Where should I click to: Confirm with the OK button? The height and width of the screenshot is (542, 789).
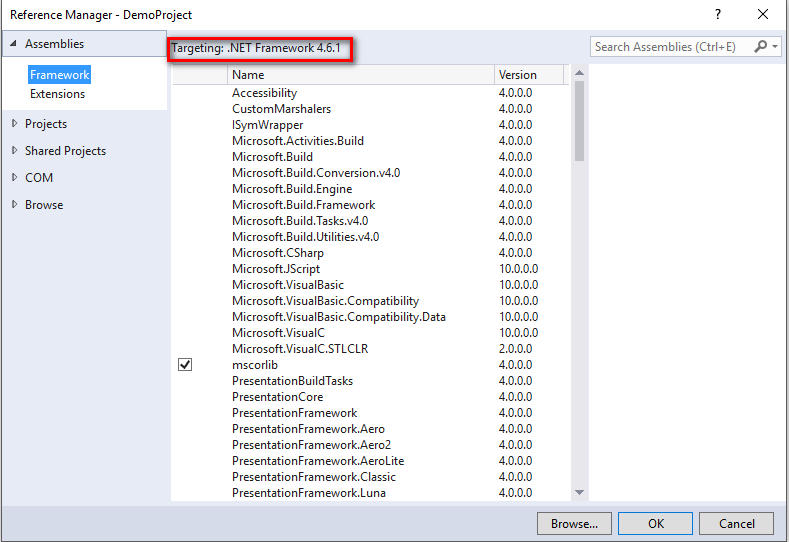655,523
